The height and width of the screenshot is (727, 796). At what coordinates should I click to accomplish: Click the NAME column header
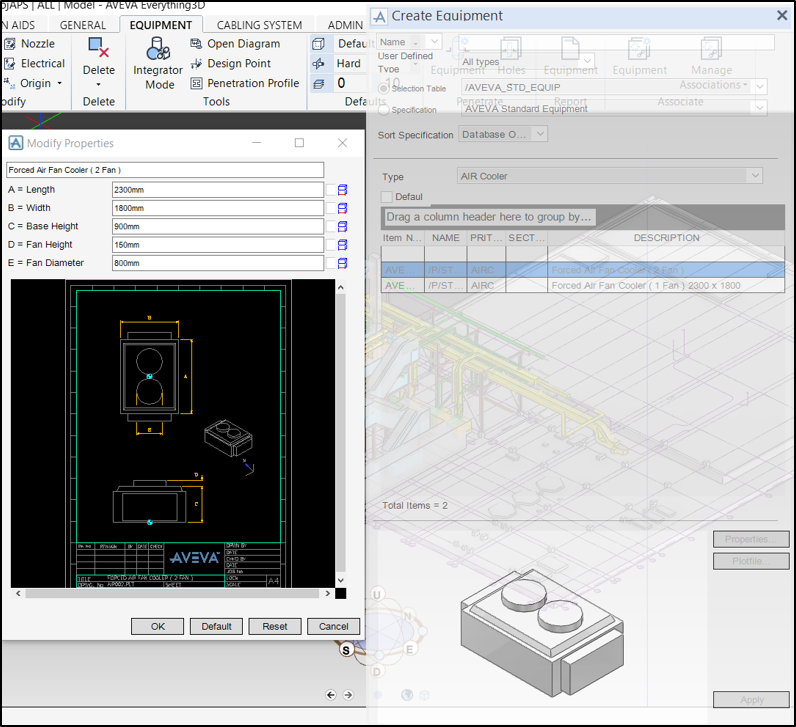pyautogui.click(x=445, y=238)
